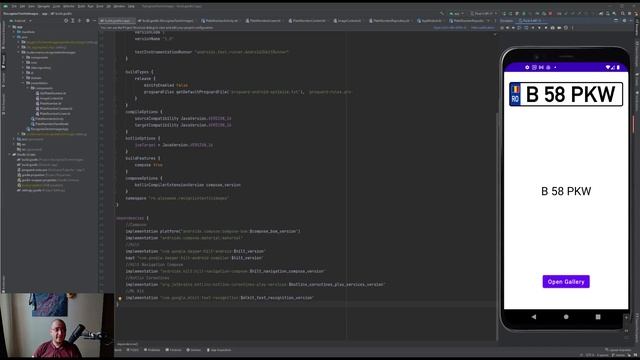Collapse the app module tree node
The height and width of the screenshot is (360, 640).
tap(9, 27)
